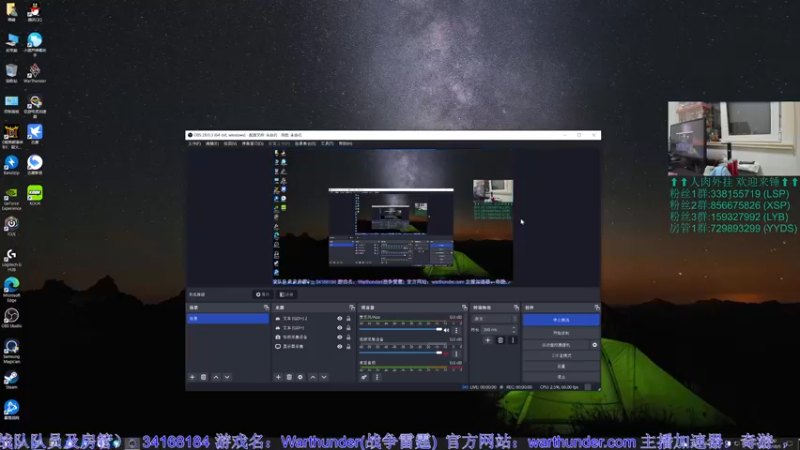The image size is (800, 450).
Task: Adjust 视频采集设备 volume slider
Action: pos(401,353)
